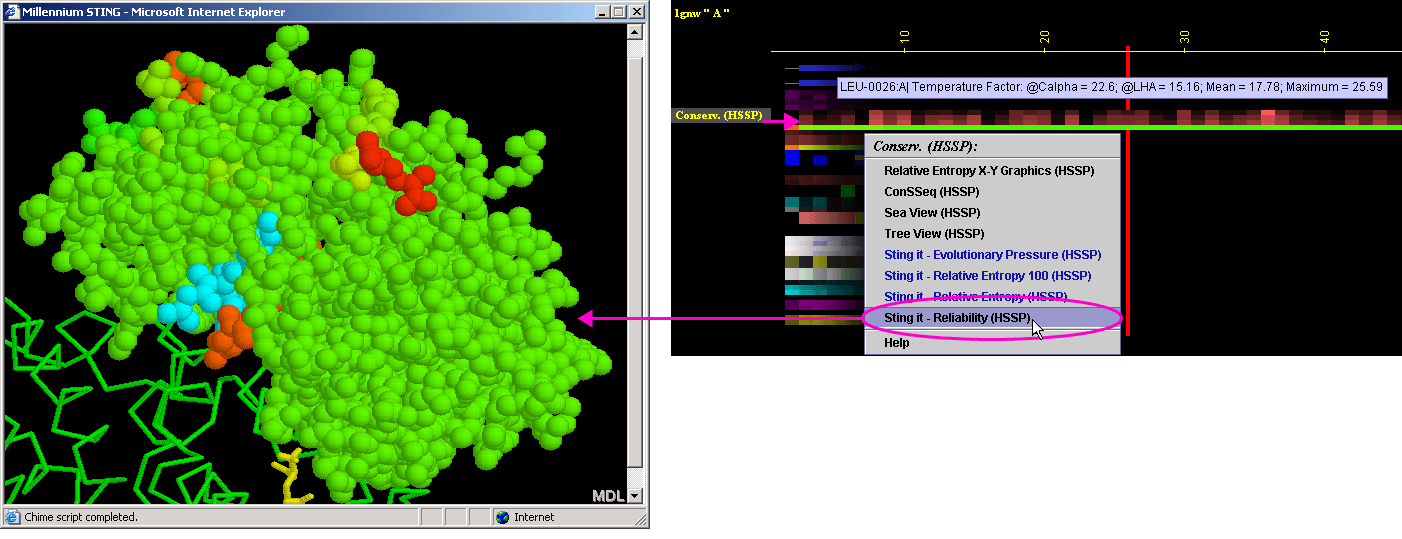Maximize the Millennium STING window
1402x539 pixels.
coord(618,12)
